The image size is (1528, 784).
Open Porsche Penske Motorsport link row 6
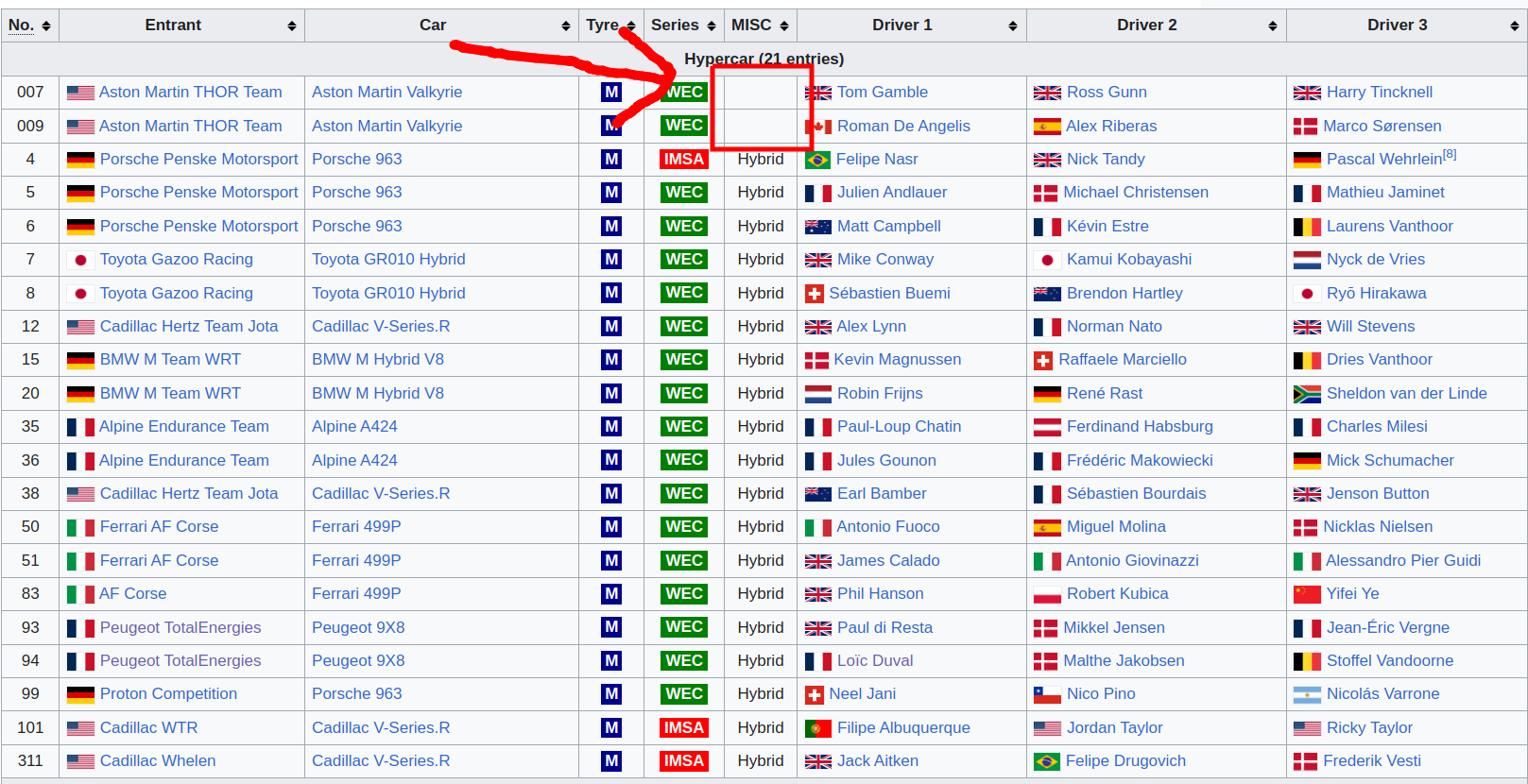[199, 227]
